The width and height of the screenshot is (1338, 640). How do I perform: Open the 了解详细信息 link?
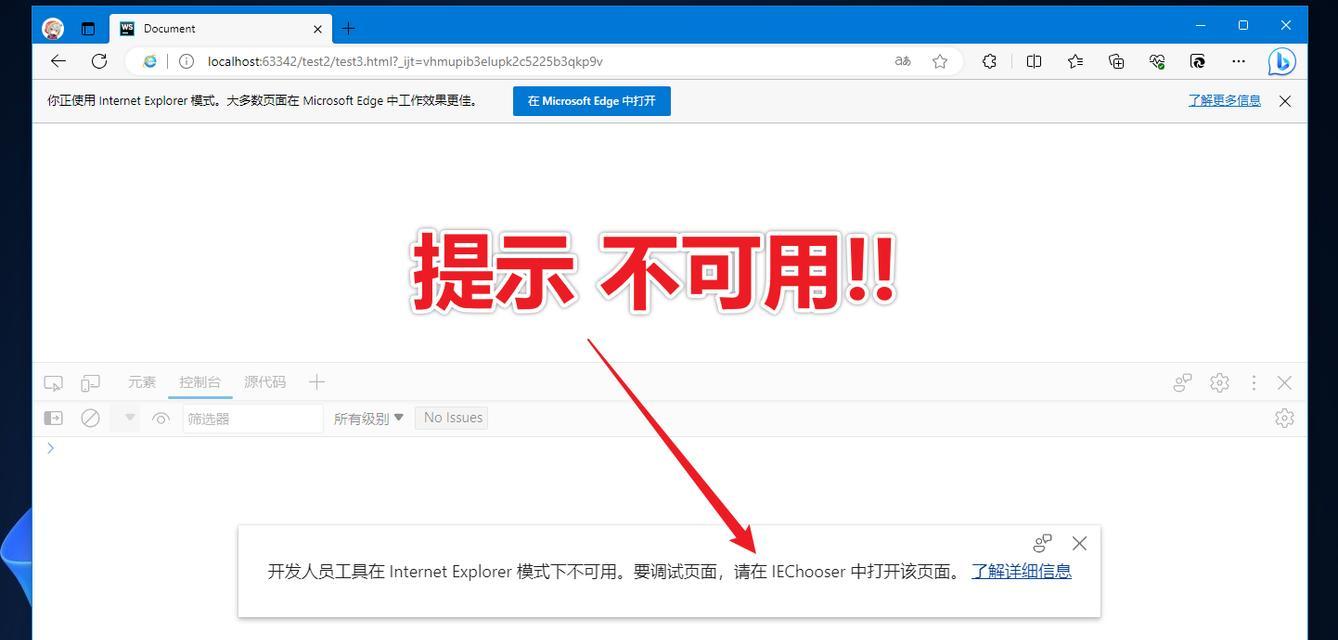pos(1021,571)
